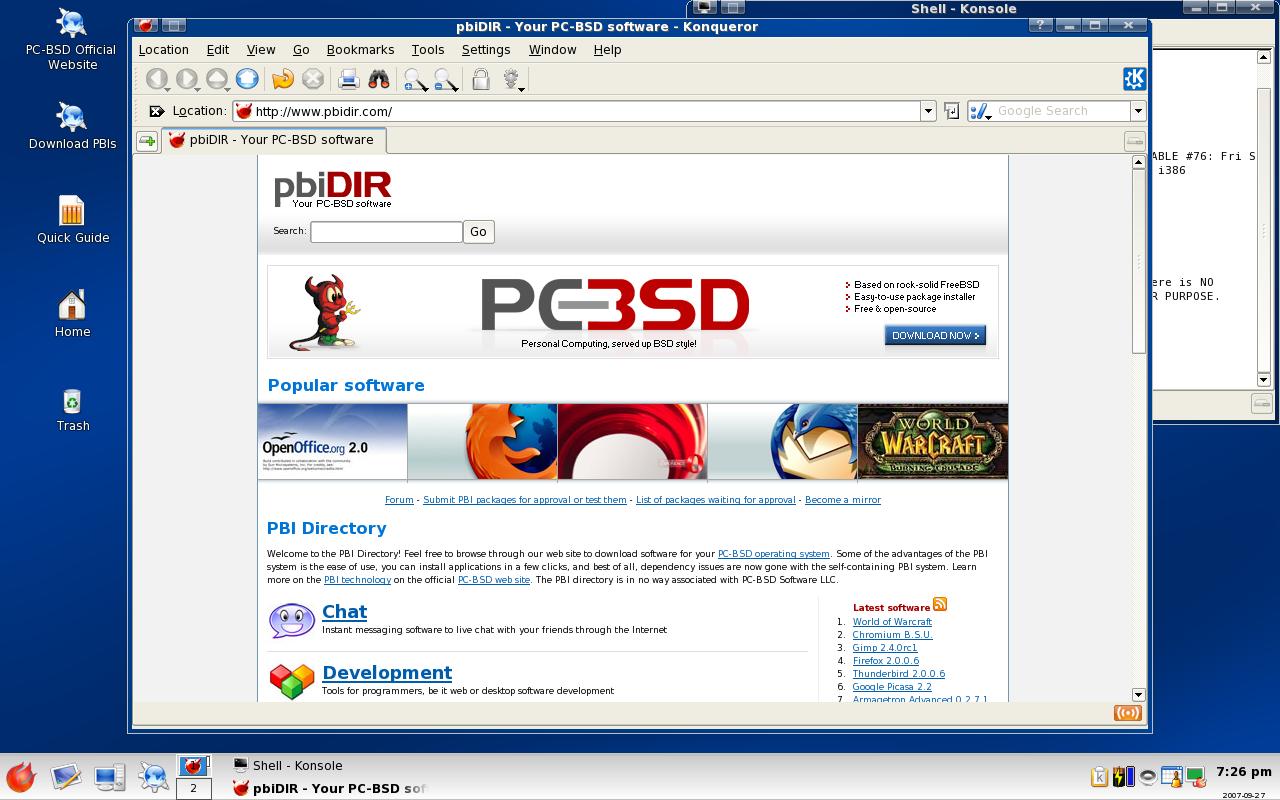Expand the Google Search history dropdown arrow
The image size is (1280, 800).
tap(1137, 111)
